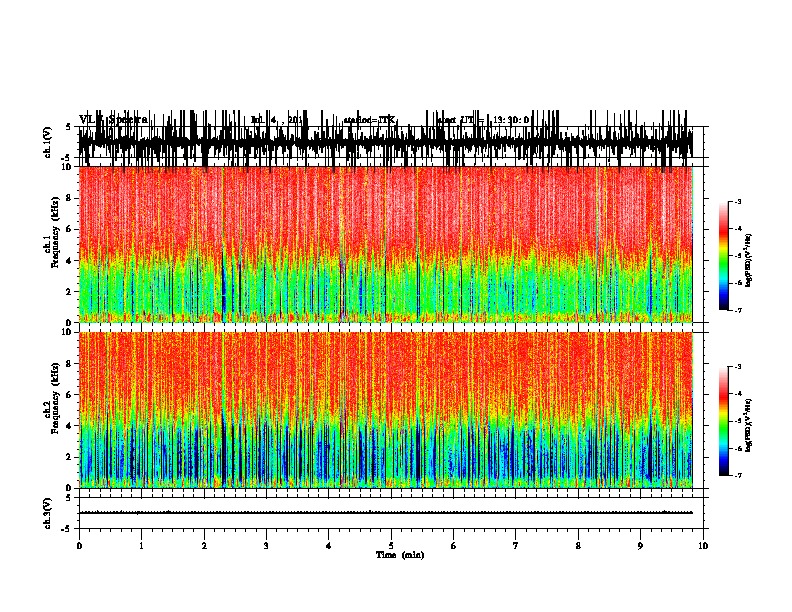Click the 'VLF Spectra' title text
The width and height of the screenshot is (792, 612).
[x=114, y=120]
